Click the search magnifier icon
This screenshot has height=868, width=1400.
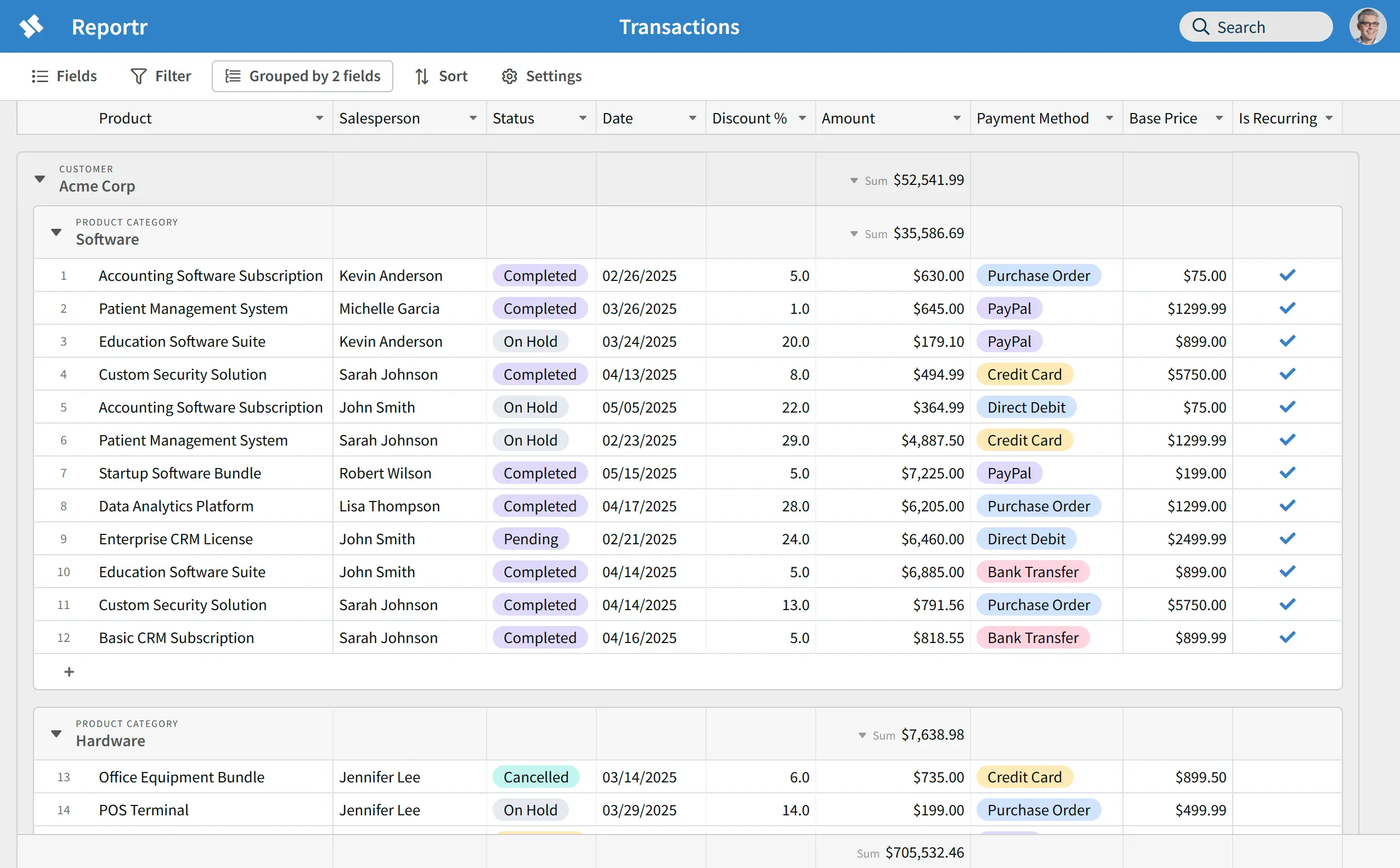click(x=1200, y=27)
